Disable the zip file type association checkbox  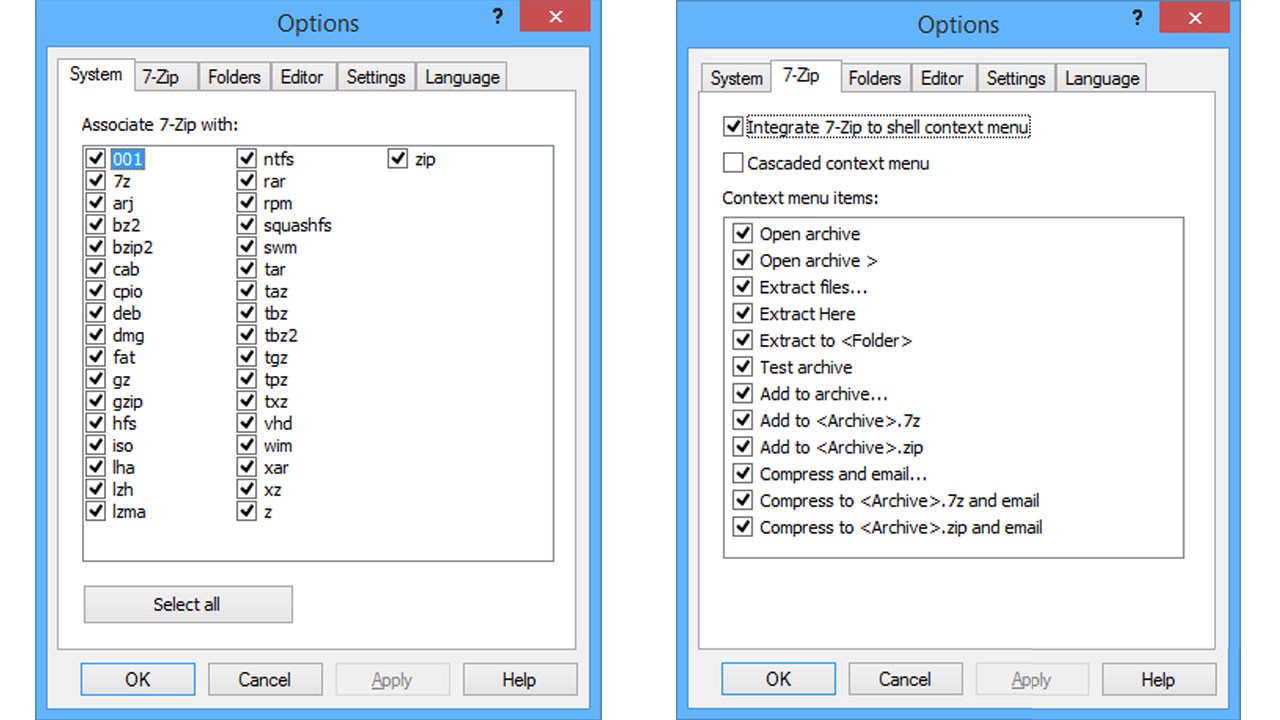point(398,159)
